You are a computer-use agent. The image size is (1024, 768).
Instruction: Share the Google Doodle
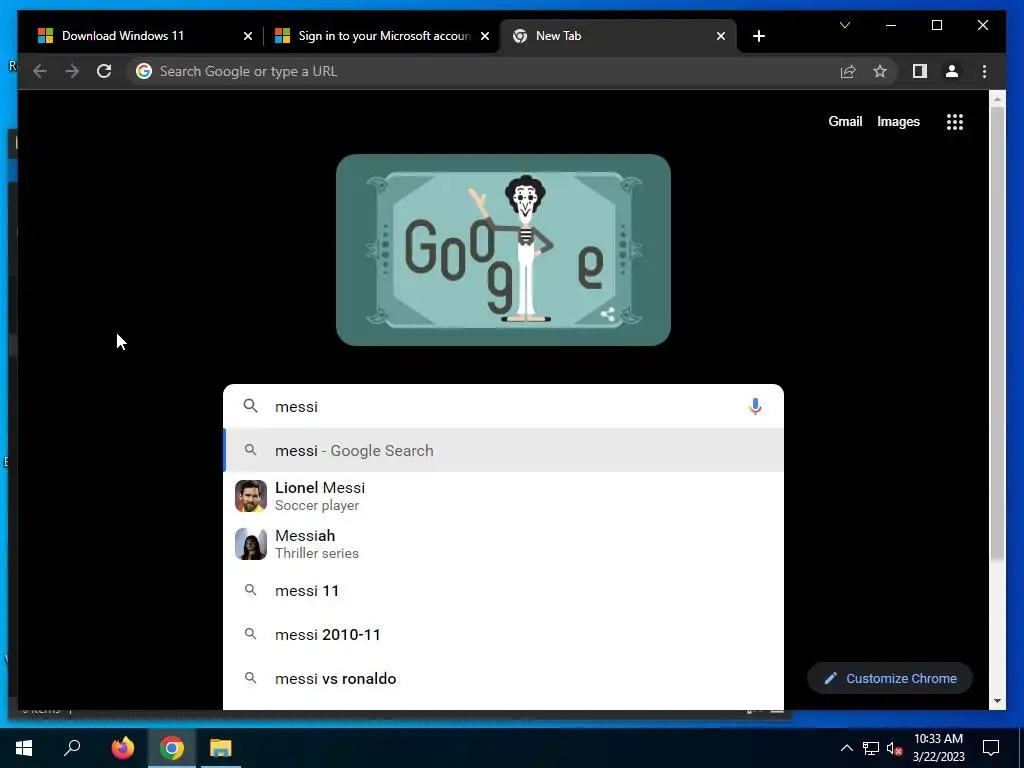(x=607, y=315)
